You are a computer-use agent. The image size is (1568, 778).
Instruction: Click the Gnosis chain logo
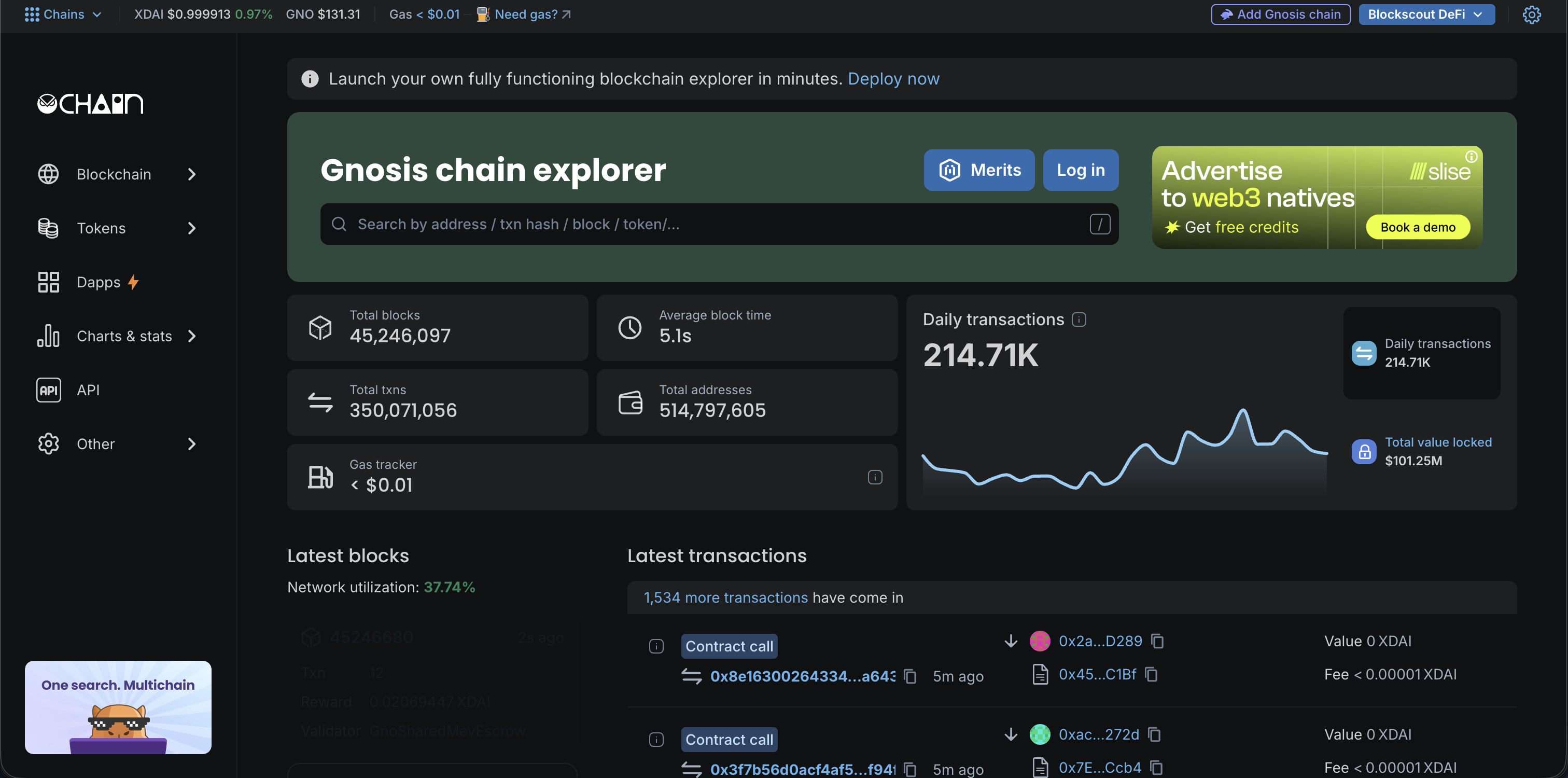tap(90, 104)
